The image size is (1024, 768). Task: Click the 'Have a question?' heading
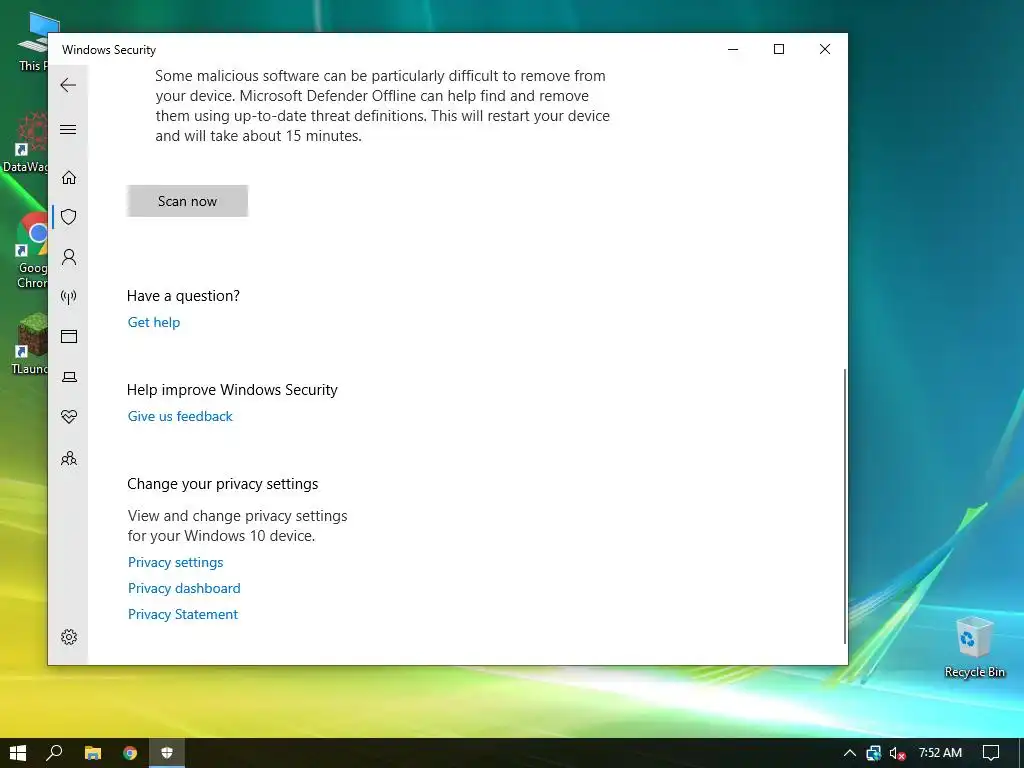pyautogui.click(x=183, y=296)
